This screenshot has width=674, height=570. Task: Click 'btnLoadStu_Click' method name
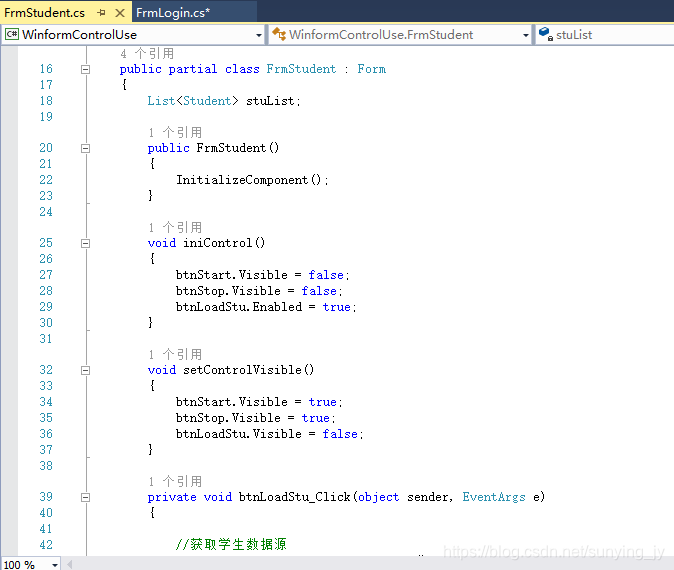(x=295, y=497)
